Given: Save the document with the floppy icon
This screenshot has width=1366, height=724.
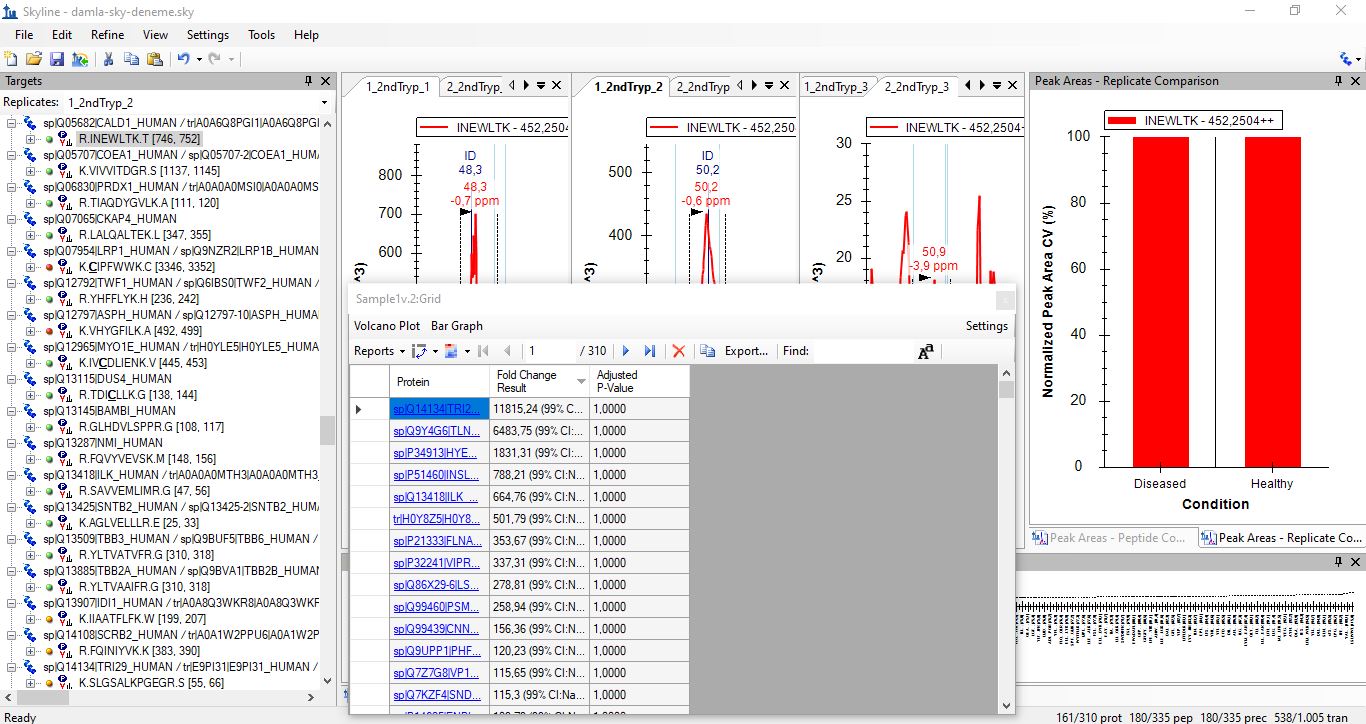Looking at the screenshot, I should (x=57, y=59).
